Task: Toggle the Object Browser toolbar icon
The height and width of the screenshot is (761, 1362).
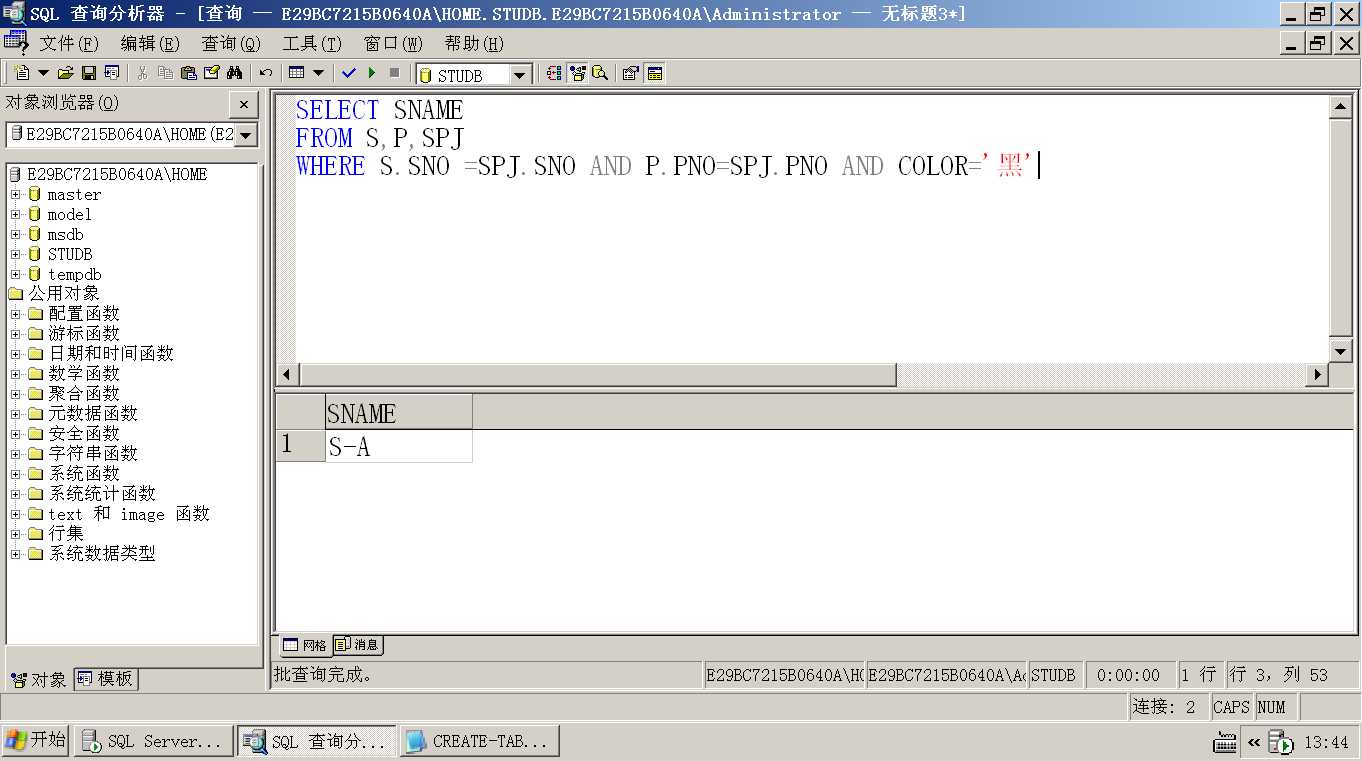Action: (x=578, y=73)
